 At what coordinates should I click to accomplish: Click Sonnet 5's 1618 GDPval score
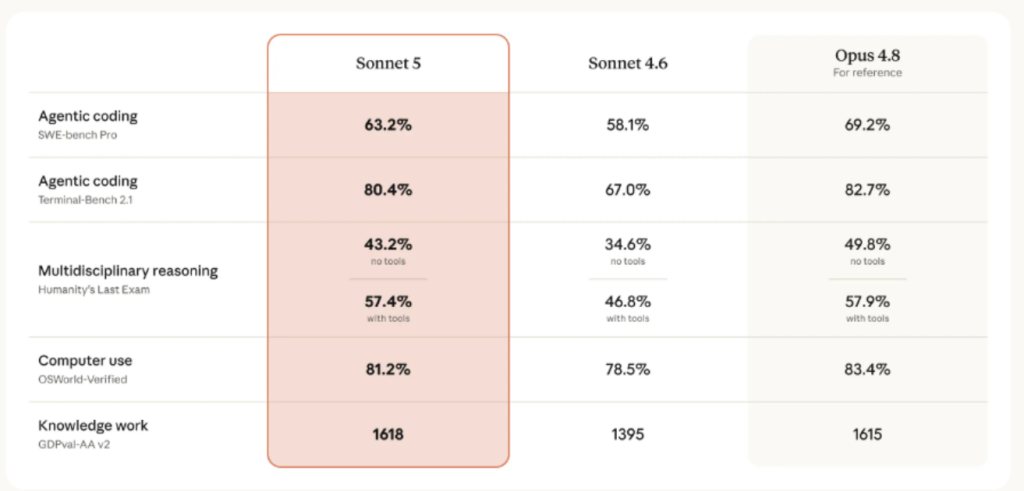tap(388, 434)
